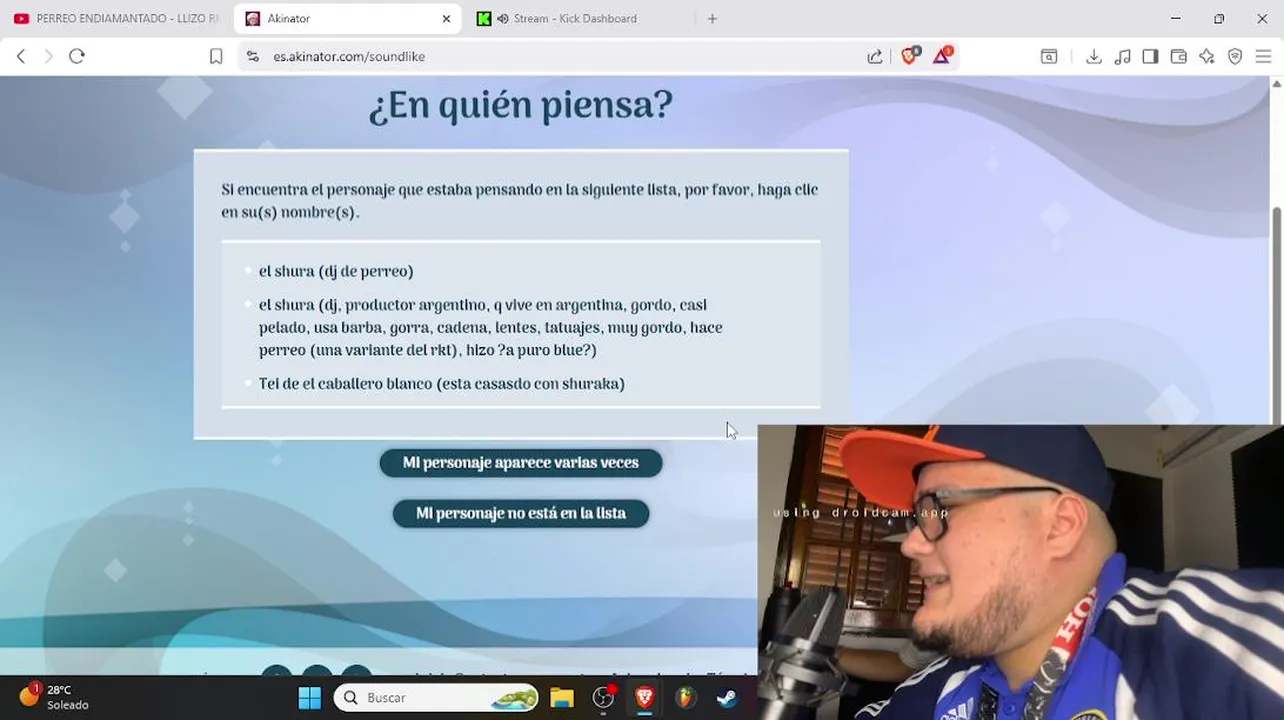The height and width of the screenshot is (720, 1284).
Task: Click 'Mi personaje aparece varias veces' button
Action: (521, 463)
